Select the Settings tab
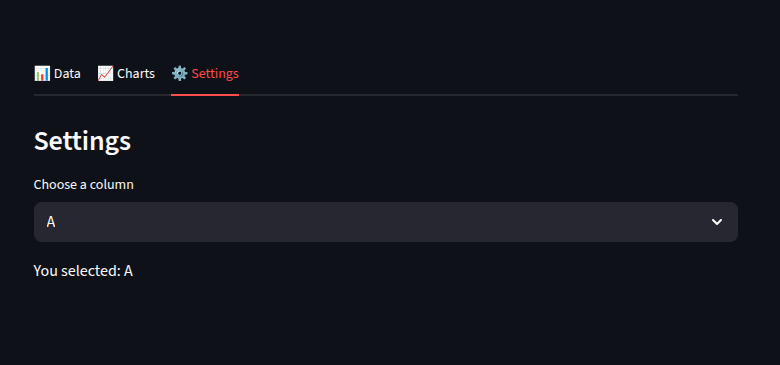 pyautogui.click(x=205, y=74)
